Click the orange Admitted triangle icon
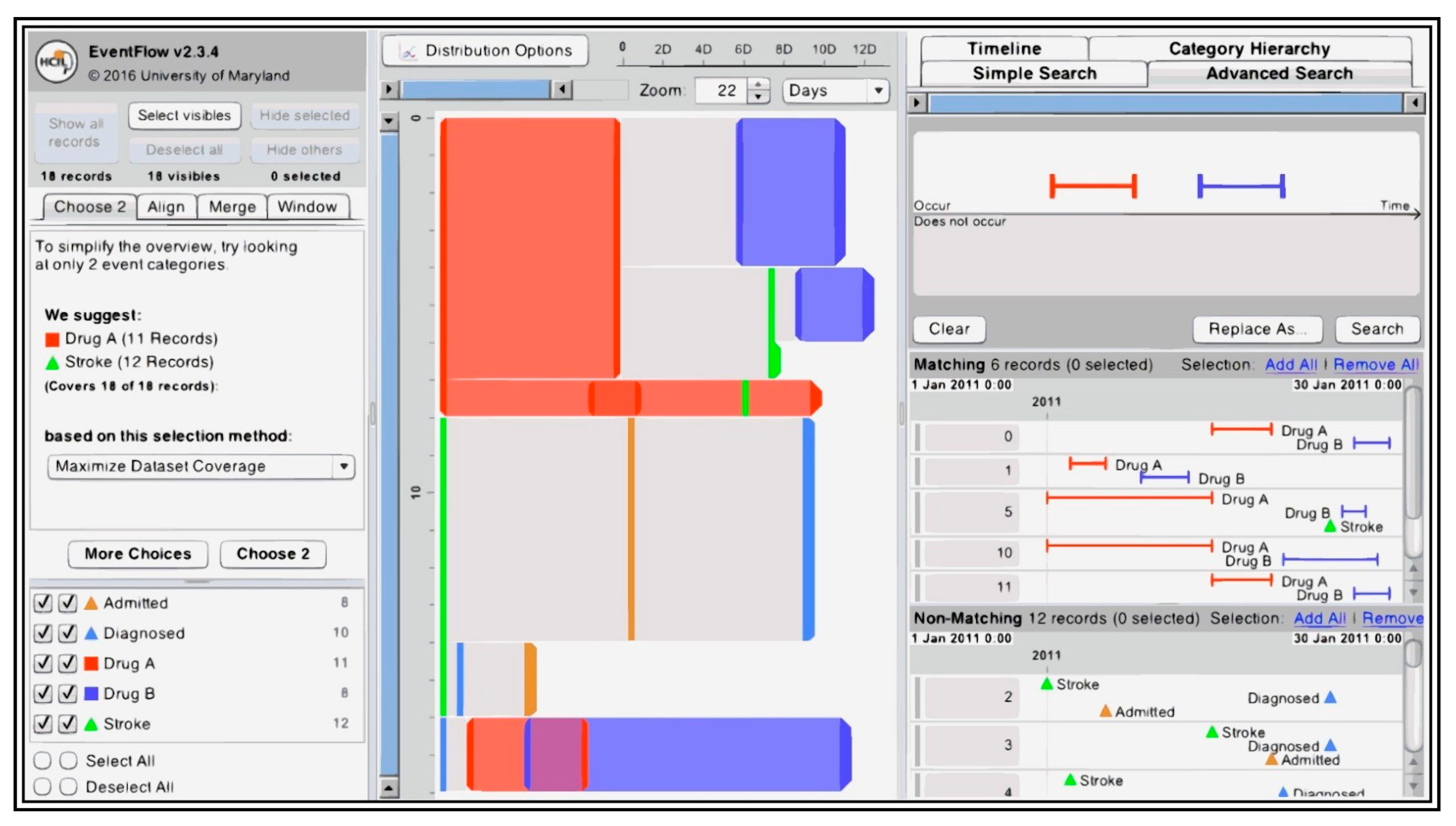This screenshot has width=1456, height=826. 91,603
